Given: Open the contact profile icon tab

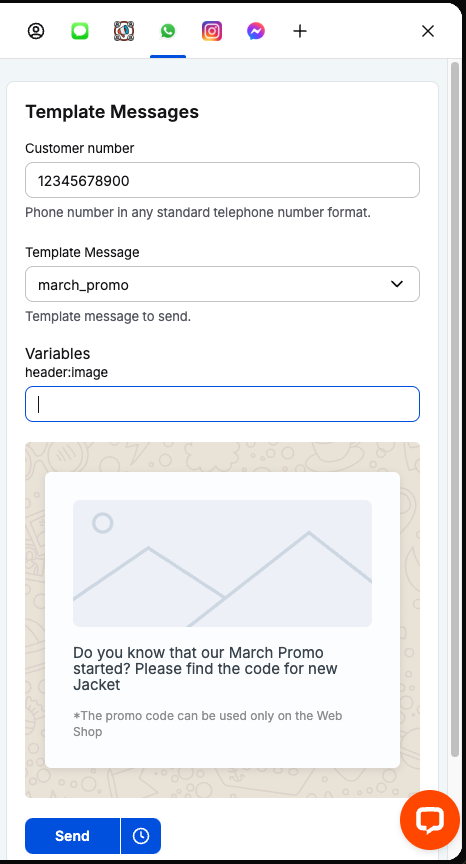Looking at the screenshot, I should click(36, 31).
